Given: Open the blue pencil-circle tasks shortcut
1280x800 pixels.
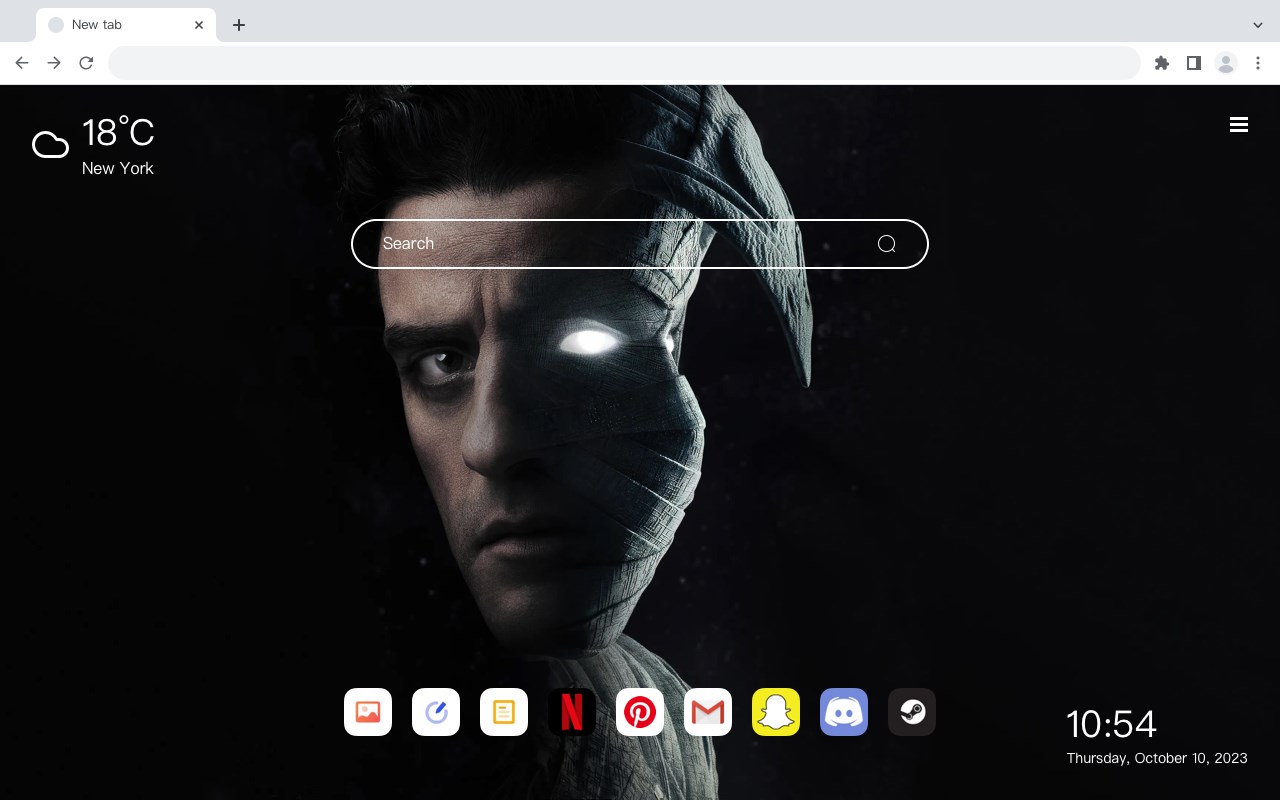Looking at the screenshot, I should coord(436,712).
